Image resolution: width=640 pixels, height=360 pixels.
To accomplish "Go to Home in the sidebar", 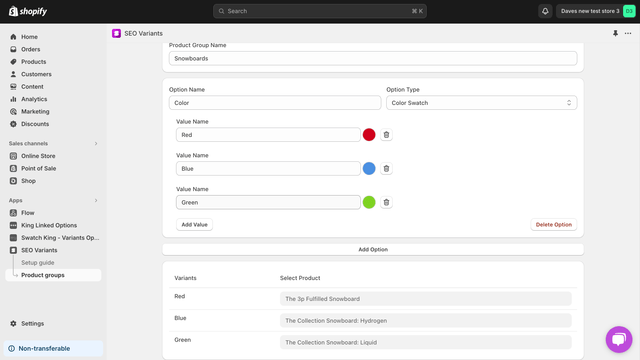I will [29, 37].
